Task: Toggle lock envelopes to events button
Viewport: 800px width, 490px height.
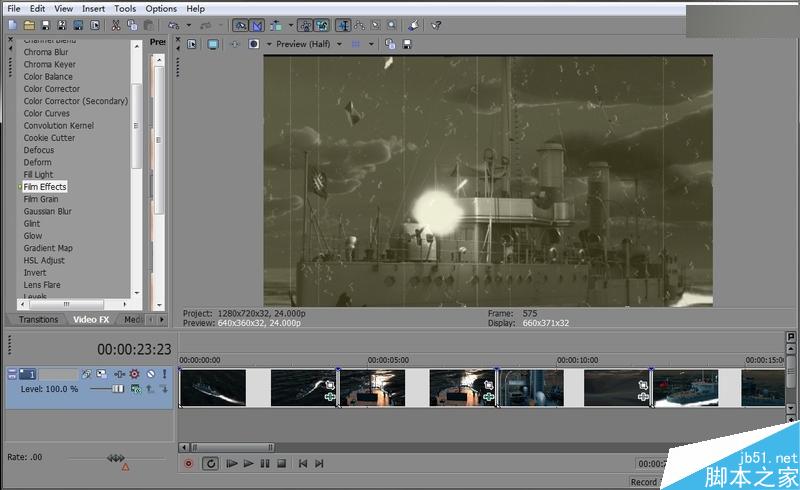Action: (x=306, y=25)
